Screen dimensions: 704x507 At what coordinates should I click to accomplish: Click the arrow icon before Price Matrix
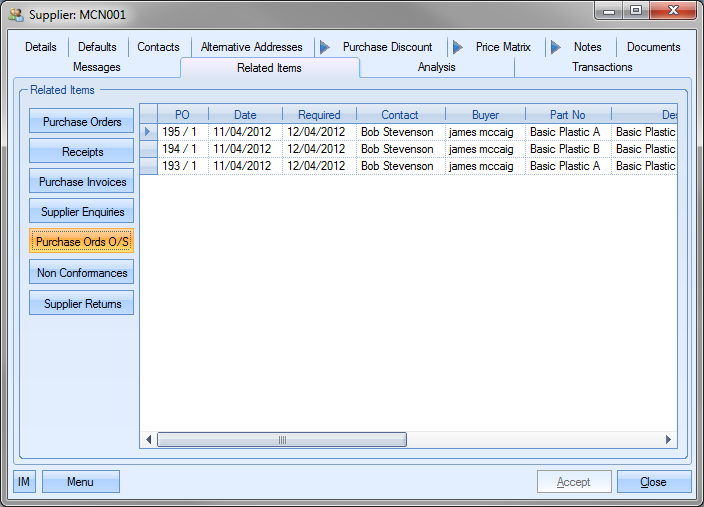tap(457, 47)
